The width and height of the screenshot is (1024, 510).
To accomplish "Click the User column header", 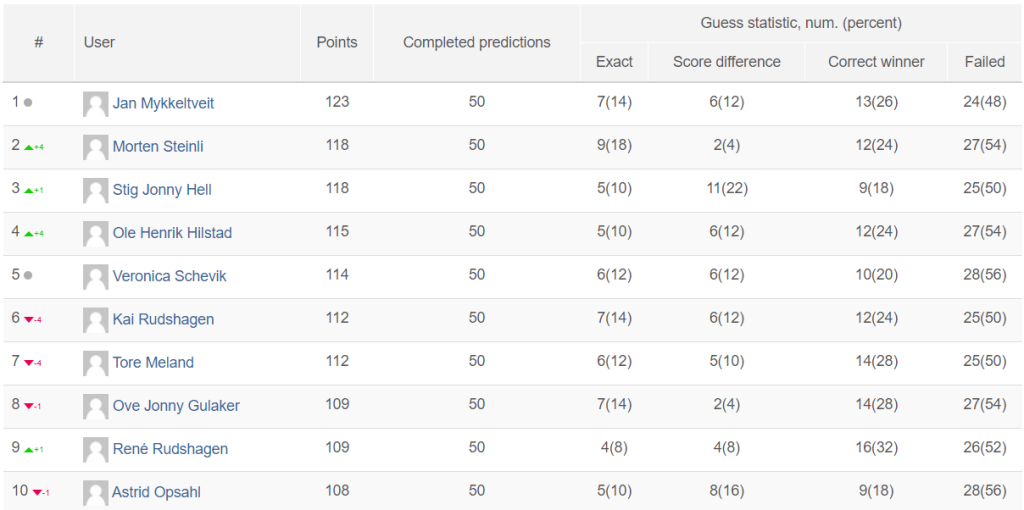I will [99, 42].
